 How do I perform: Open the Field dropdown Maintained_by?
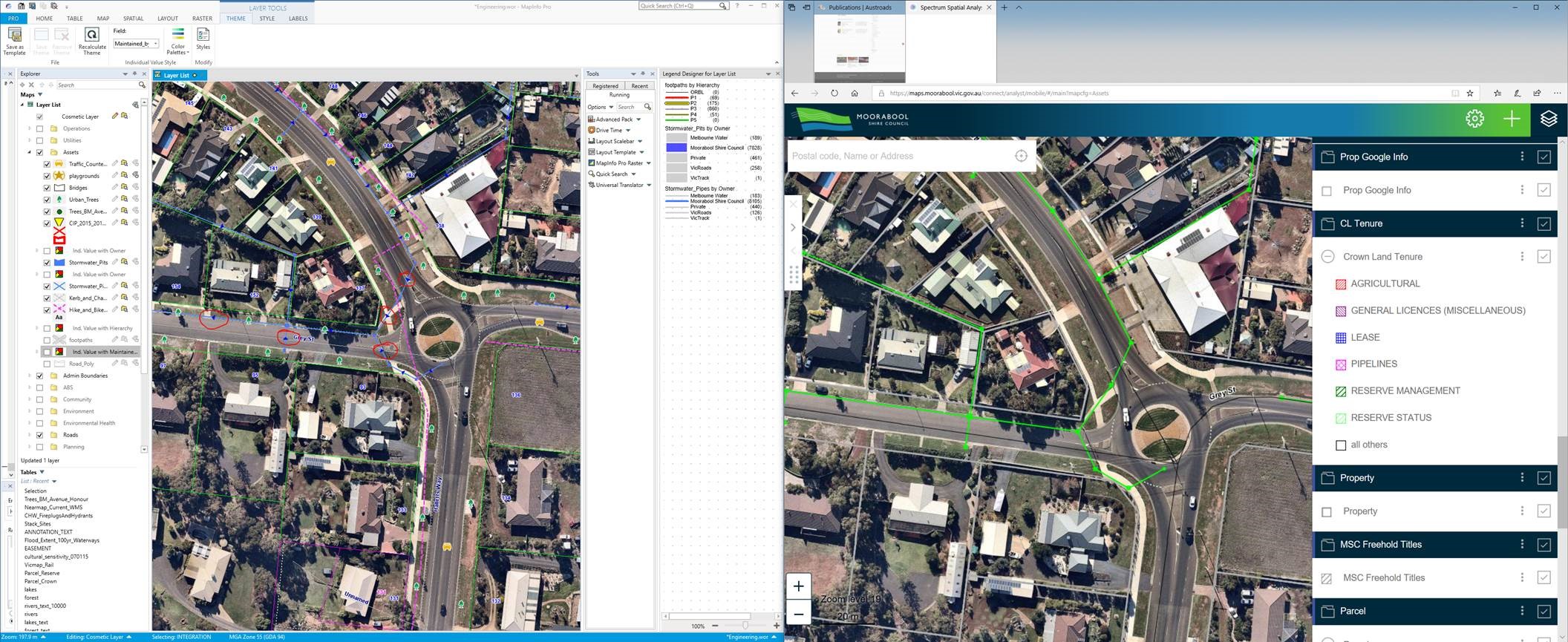[x=135, y=44]
